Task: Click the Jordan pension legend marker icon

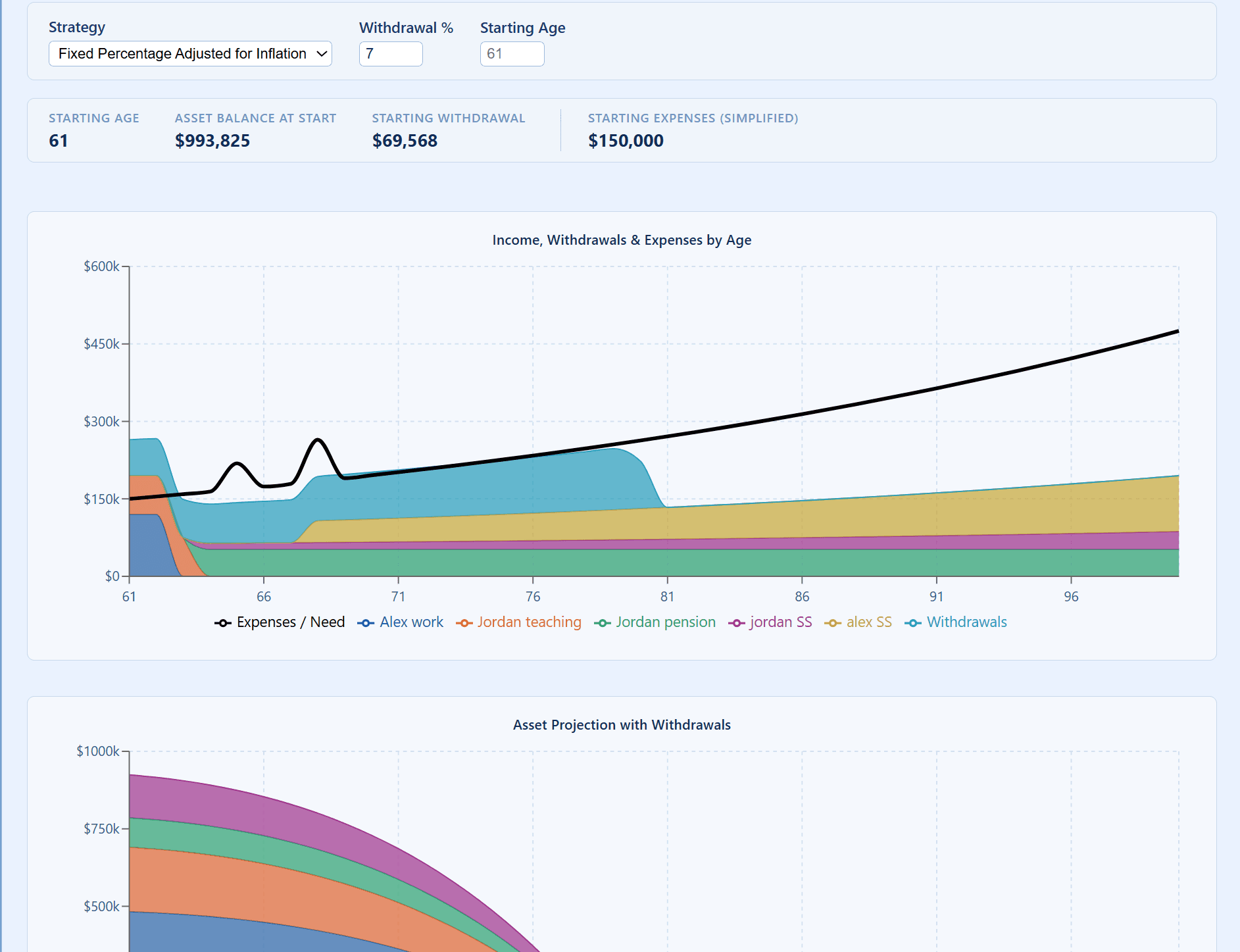Action: pyautogui.click(x=602, y=623)
